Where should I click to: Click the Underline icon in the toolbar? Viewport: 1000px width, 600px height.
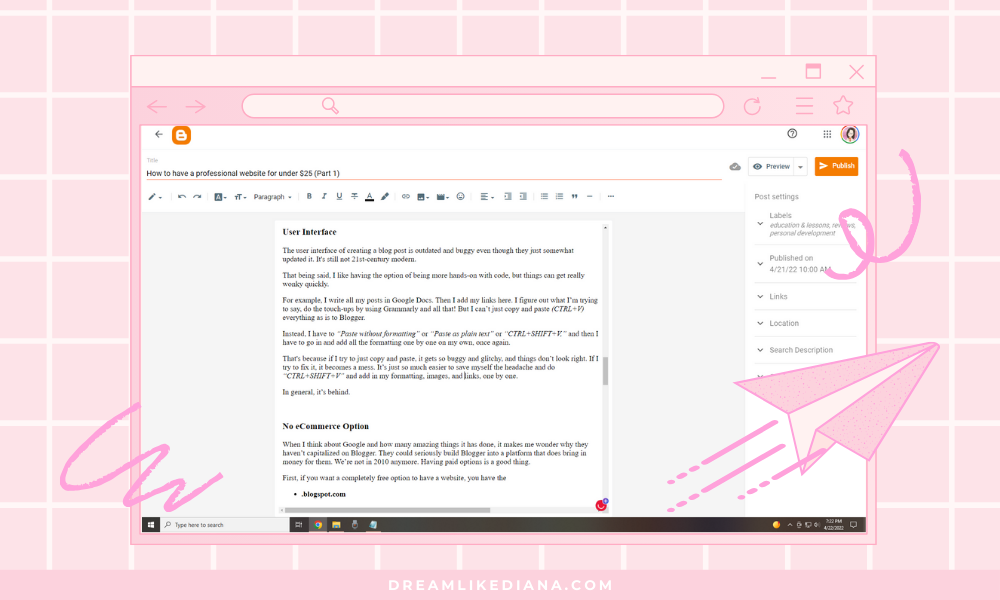(337, 196)
